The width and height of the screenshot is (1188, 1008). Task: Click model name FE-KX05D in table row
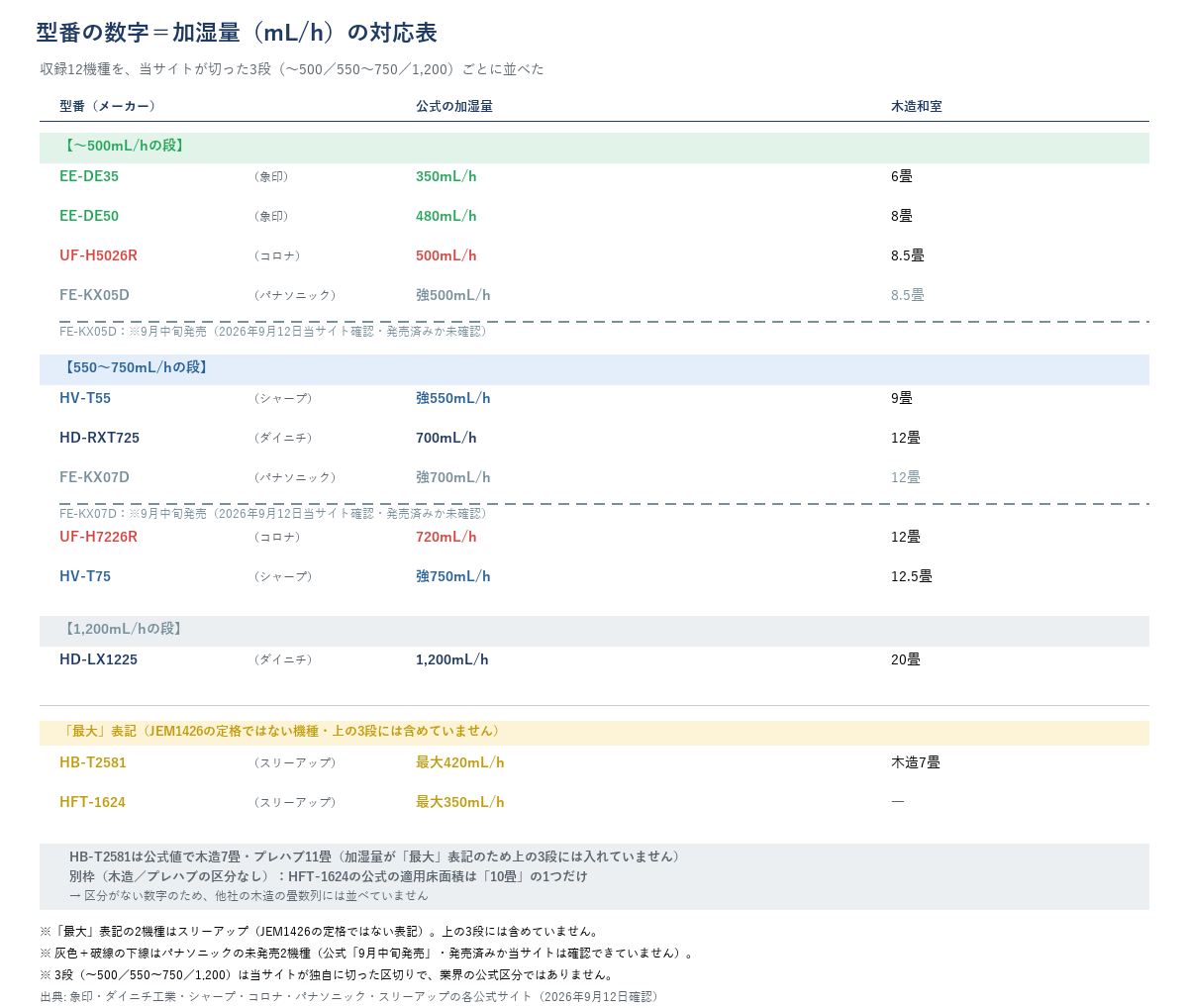click(x=94, y=295)
